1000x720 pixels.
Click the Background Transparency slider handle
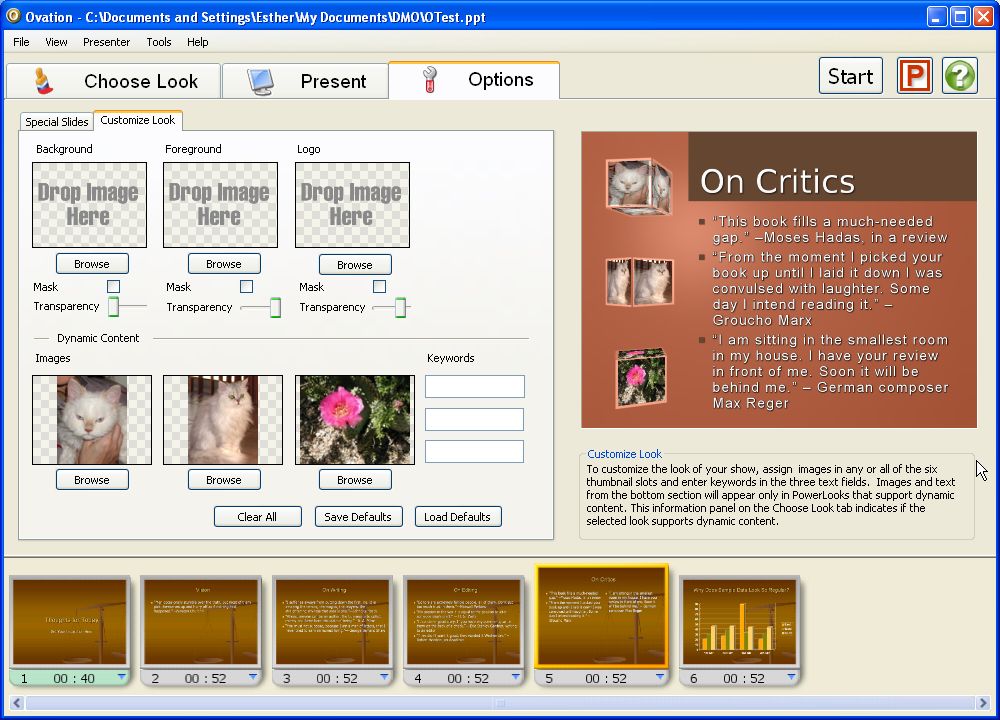point(114,307)
